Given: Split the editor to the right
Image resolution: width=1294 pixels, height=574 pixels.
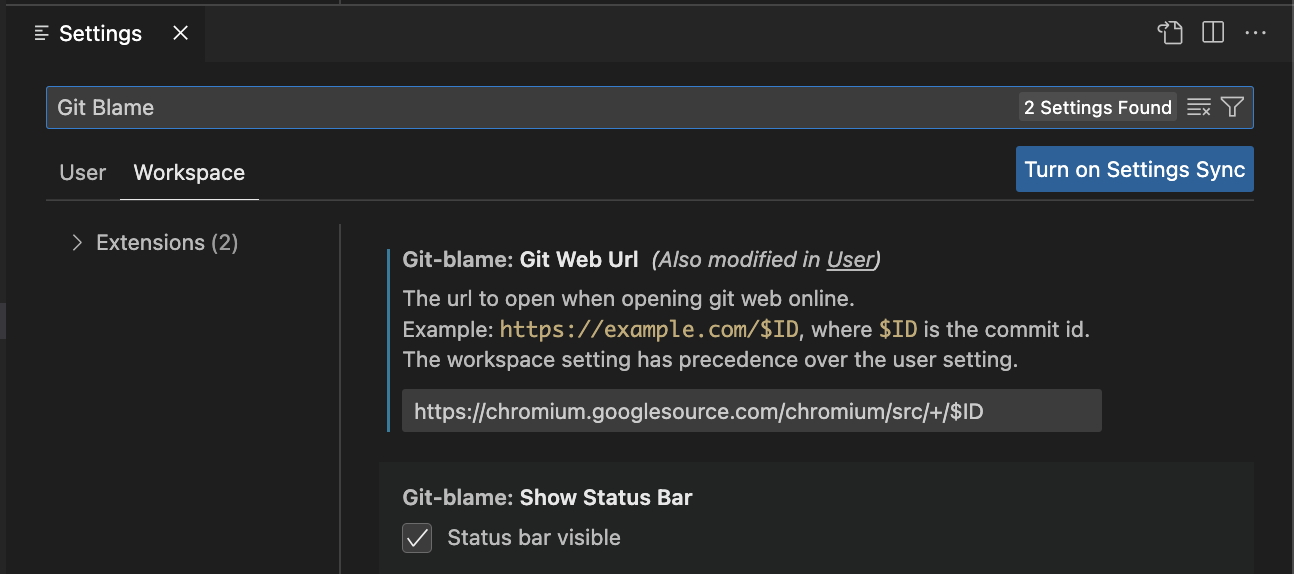Looking at the screenshot, I should [1213, 33].
